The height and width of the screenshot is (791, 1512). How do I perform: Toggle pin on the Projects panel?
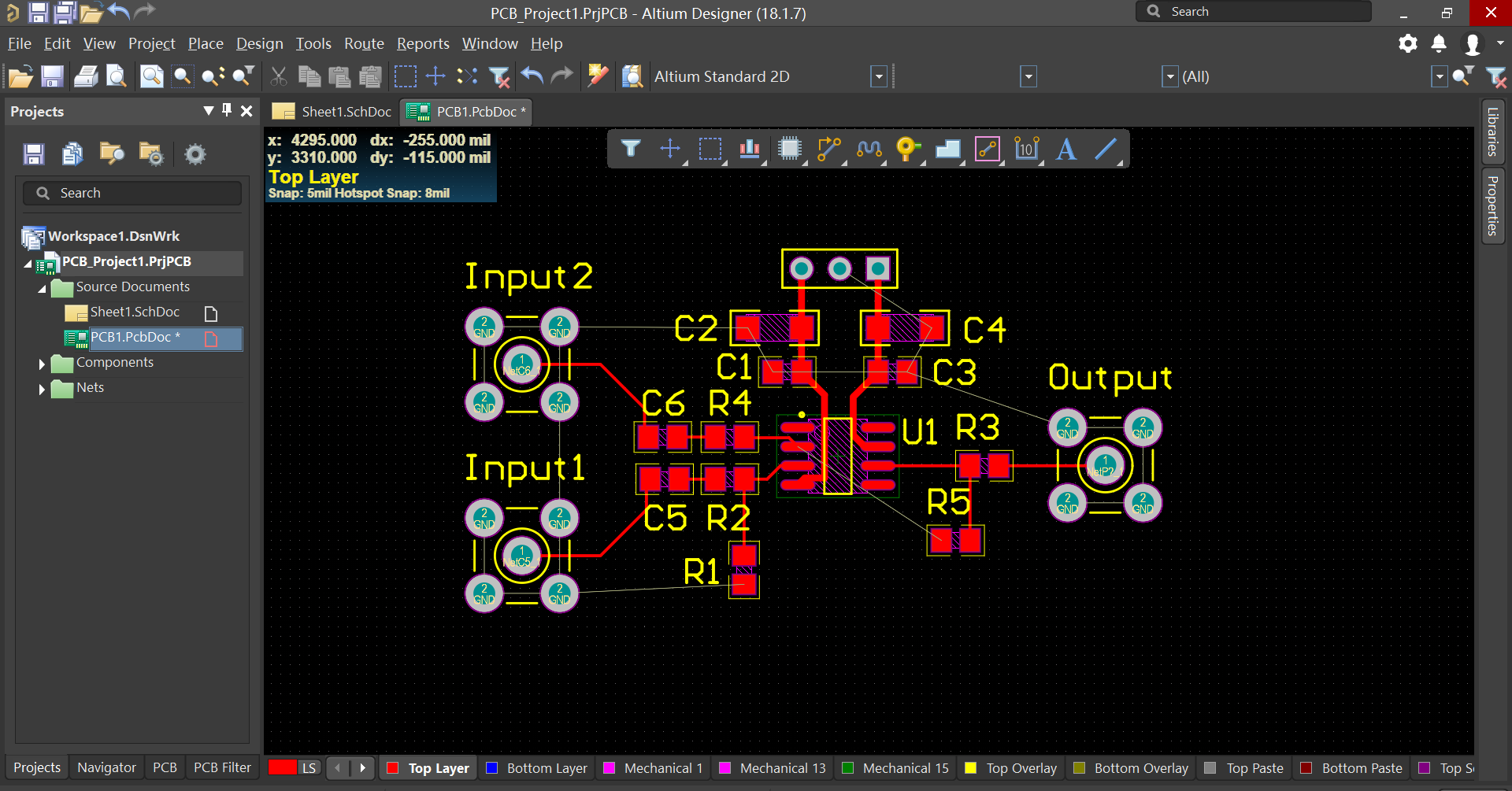click(x=227, y=111)
